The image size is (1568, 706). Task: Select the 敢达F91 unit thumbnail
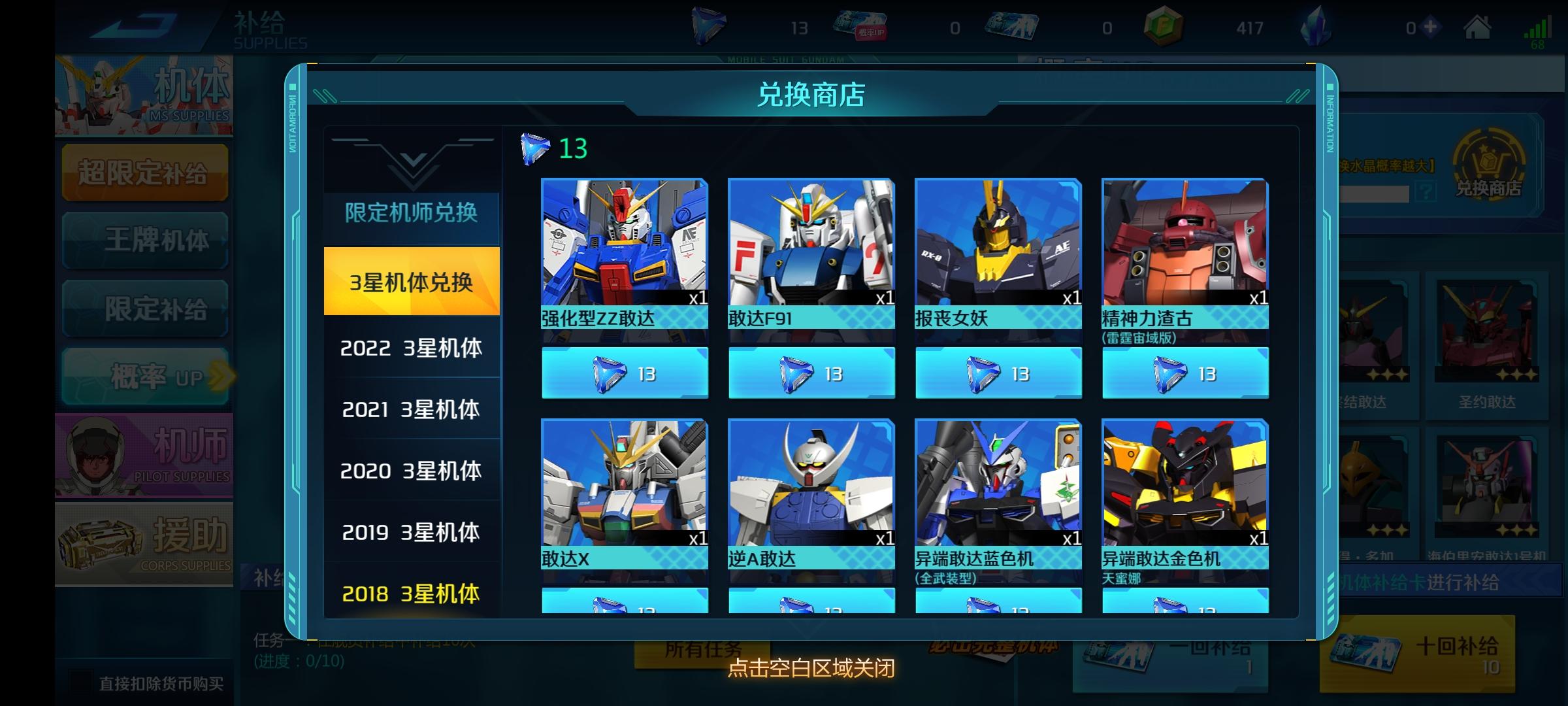[811, 243]
